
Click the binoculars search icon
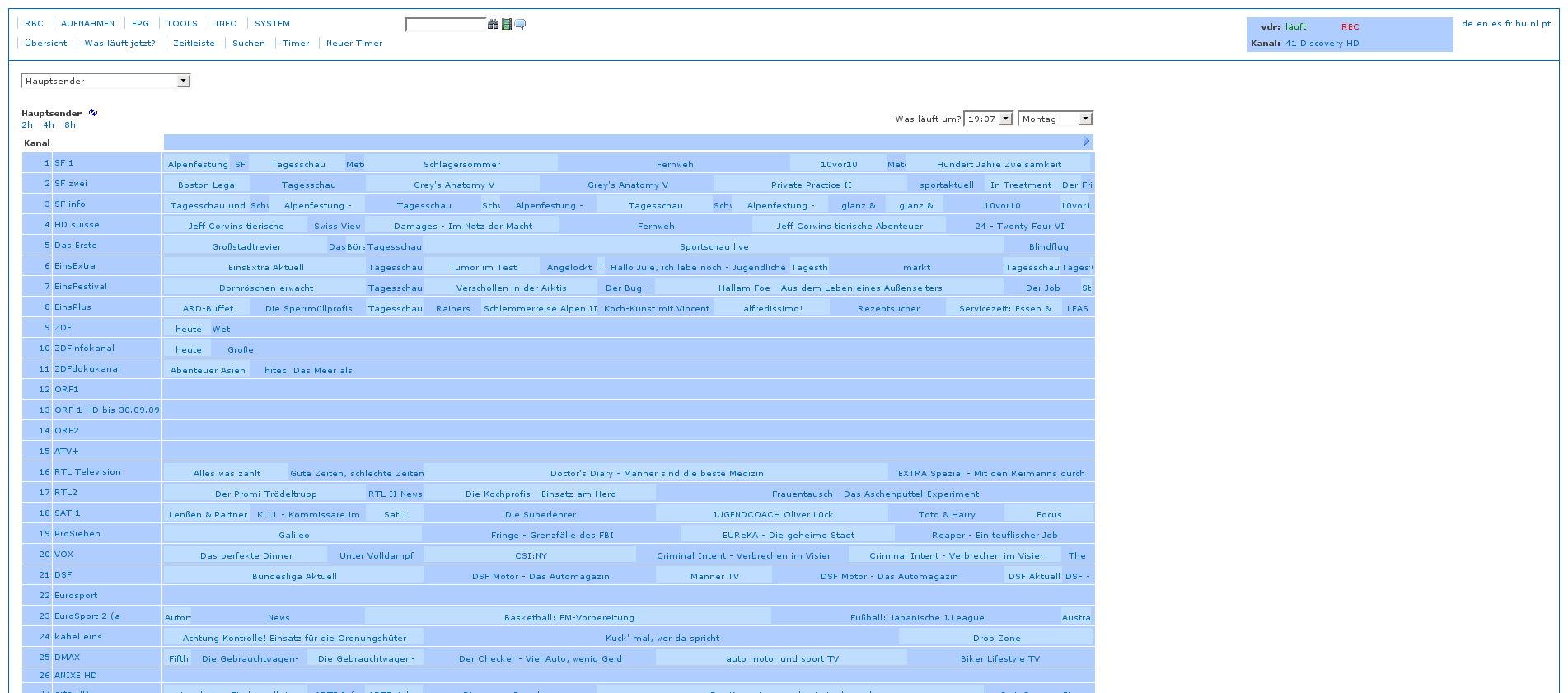[x=493, y=25]
